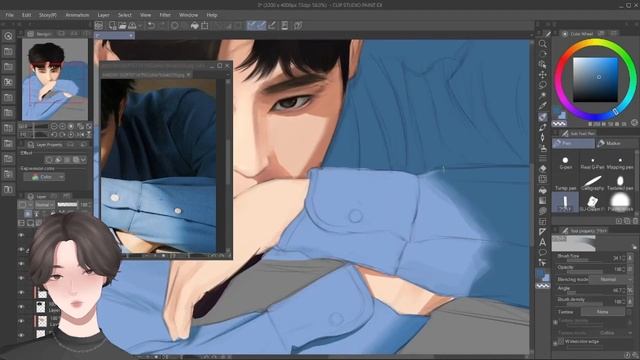The height and width of the screenshot is (360, 640).
Task: Click the Layer opacity input field
Action: pyautogui.click(x=84, y=204)
